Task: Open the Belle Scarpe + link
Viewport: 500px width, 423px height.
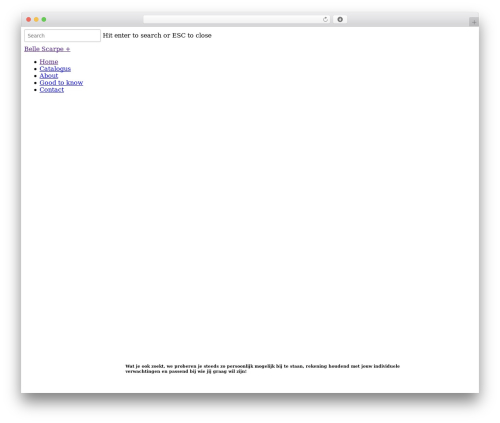Action: (47, 49)
